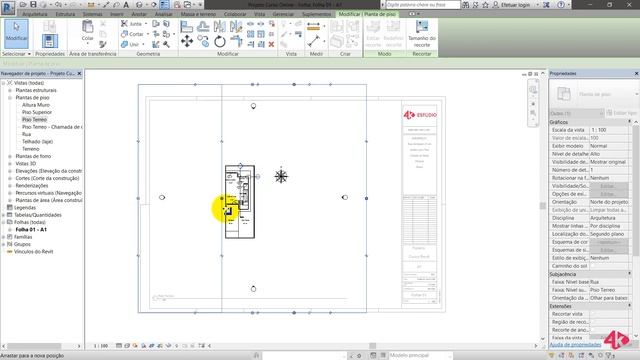Click the Ajuda de propriedades link
This screenshot has width=640, height=360.
[575, 345]
